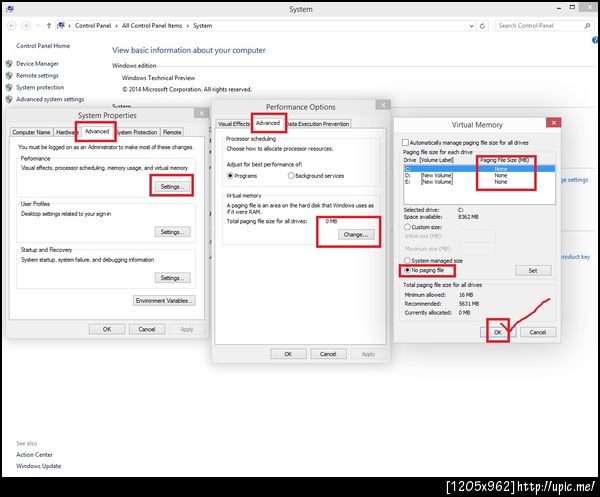The width and height of the screenshot is (600, 497).
Task: Click the search magnifier icon in Search Control Panel
Action: (587, 26)
